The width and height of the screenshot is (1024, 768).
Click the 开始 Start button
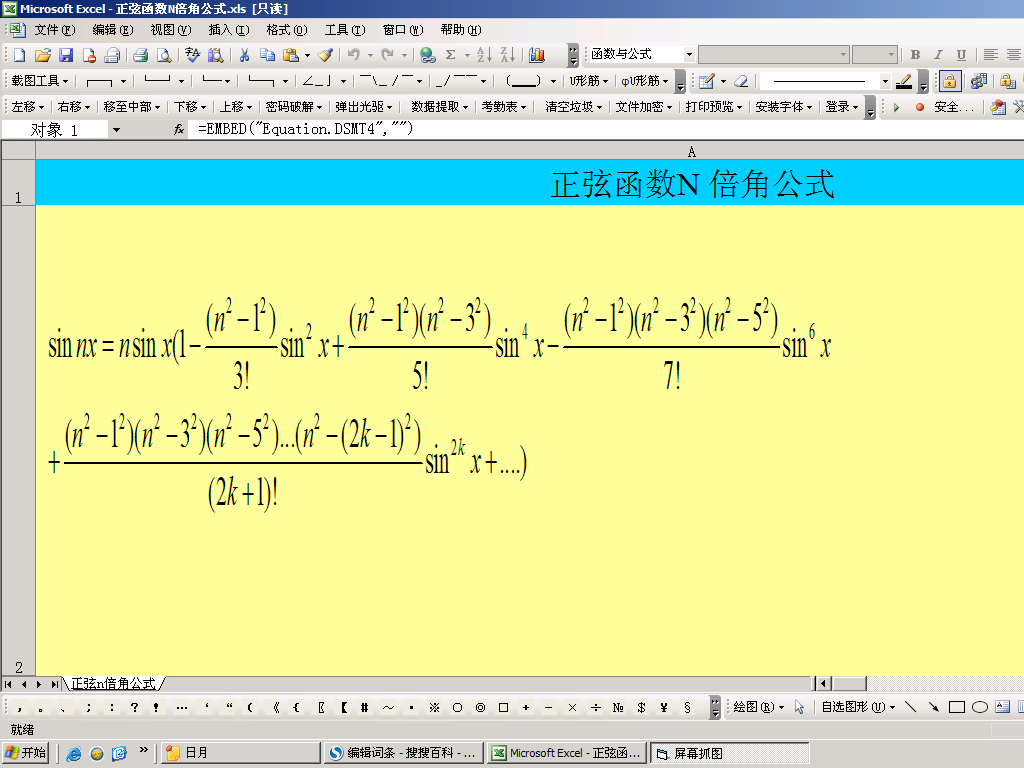27,753
